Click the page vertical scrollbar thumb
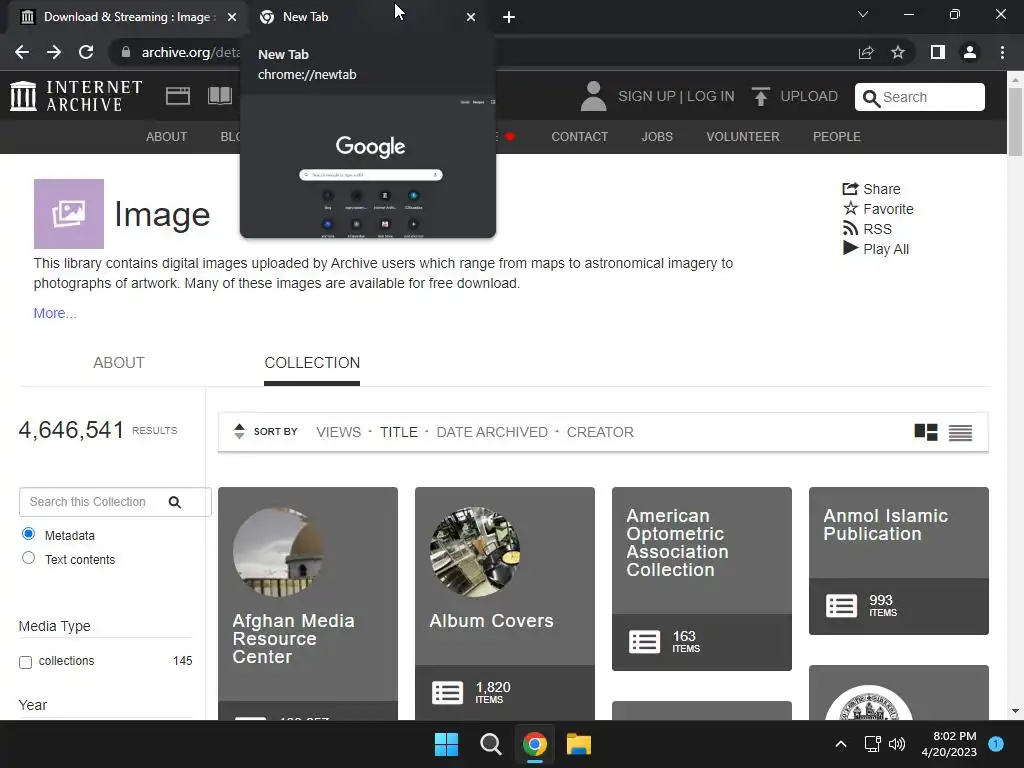This screenshot has height=768, width=1024. (1015, 121)
